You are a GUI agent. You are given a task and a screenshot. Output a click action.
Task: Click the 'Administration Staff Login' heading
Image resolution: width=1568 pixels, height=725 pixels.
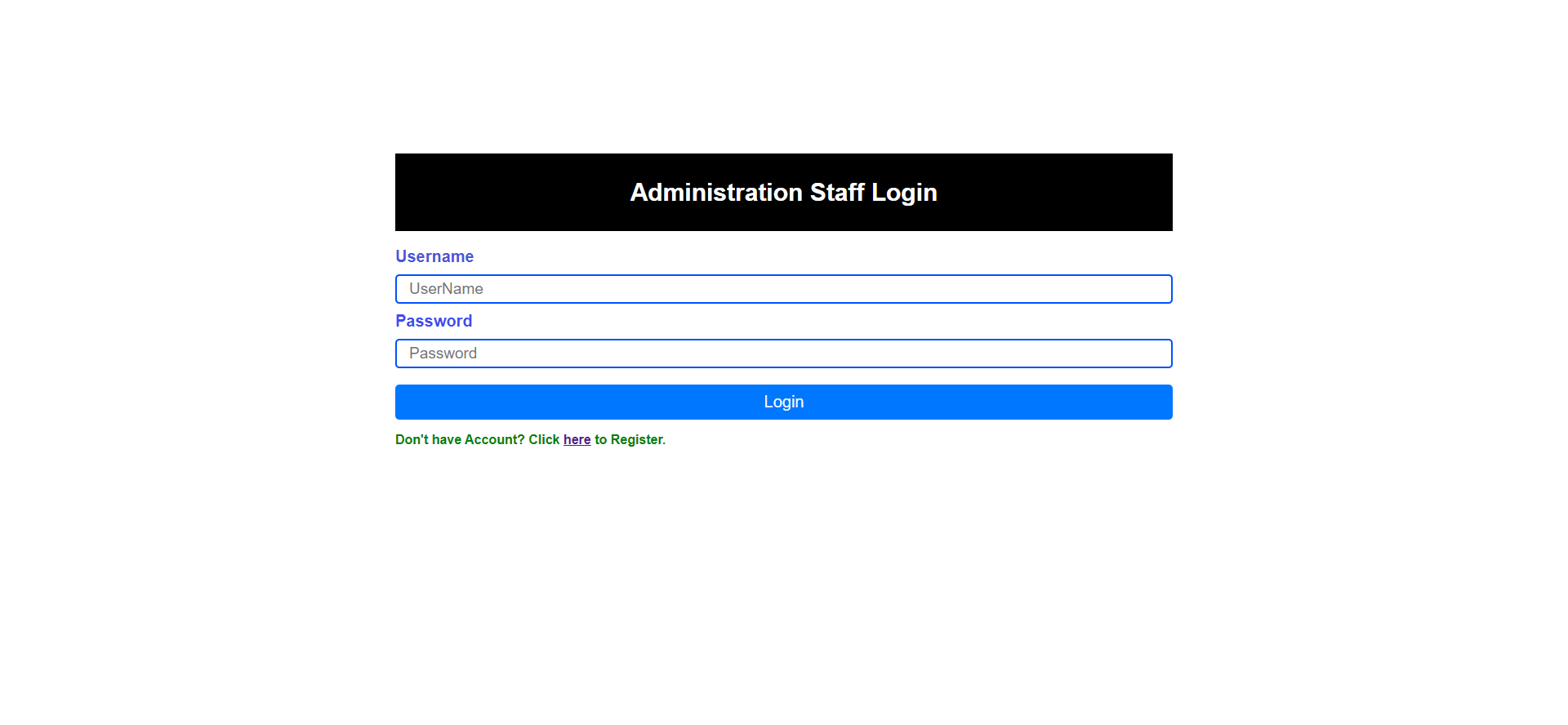click(784, 193)
